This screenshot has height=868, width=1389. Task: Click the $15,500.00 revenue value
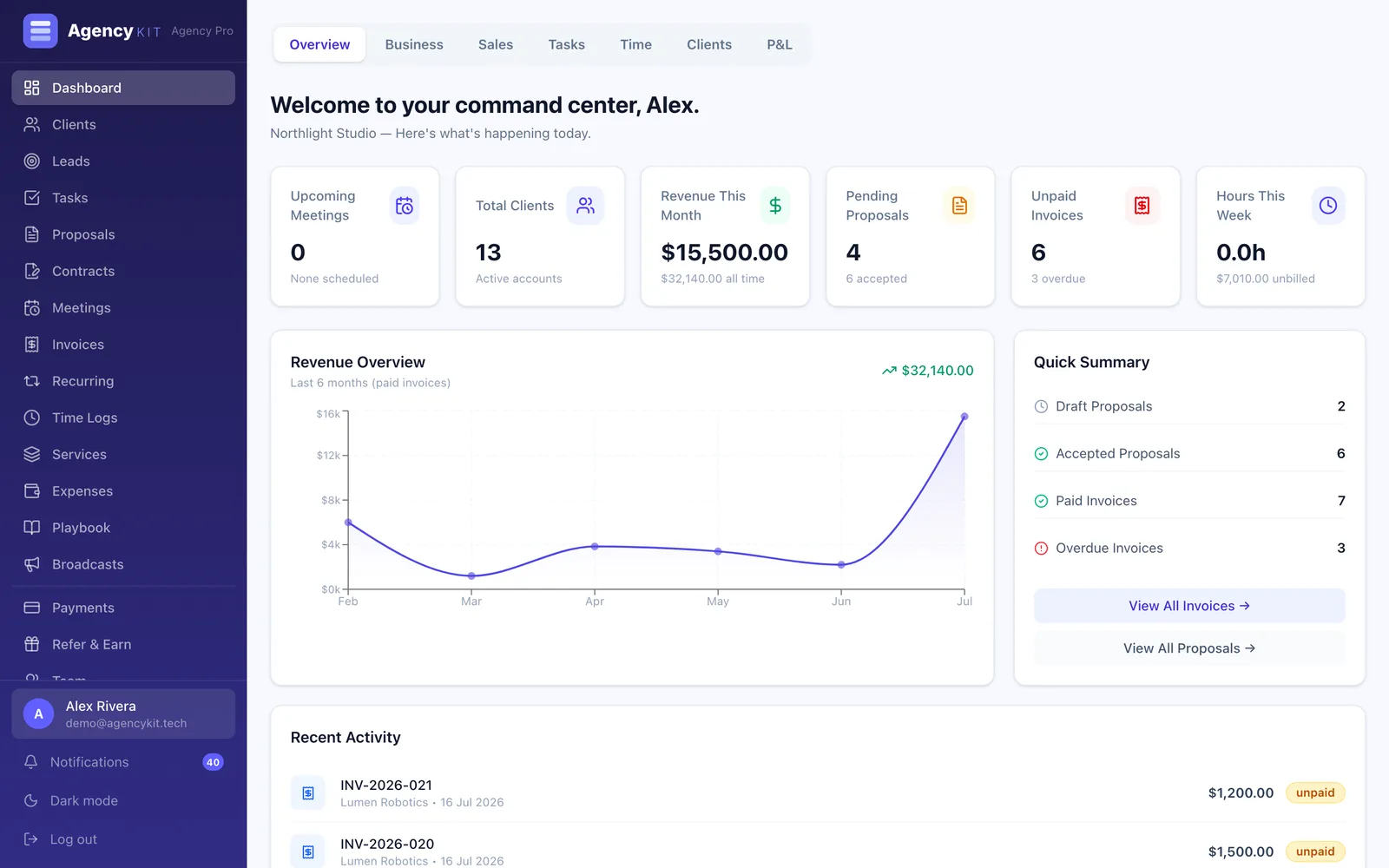click(725, 253)
